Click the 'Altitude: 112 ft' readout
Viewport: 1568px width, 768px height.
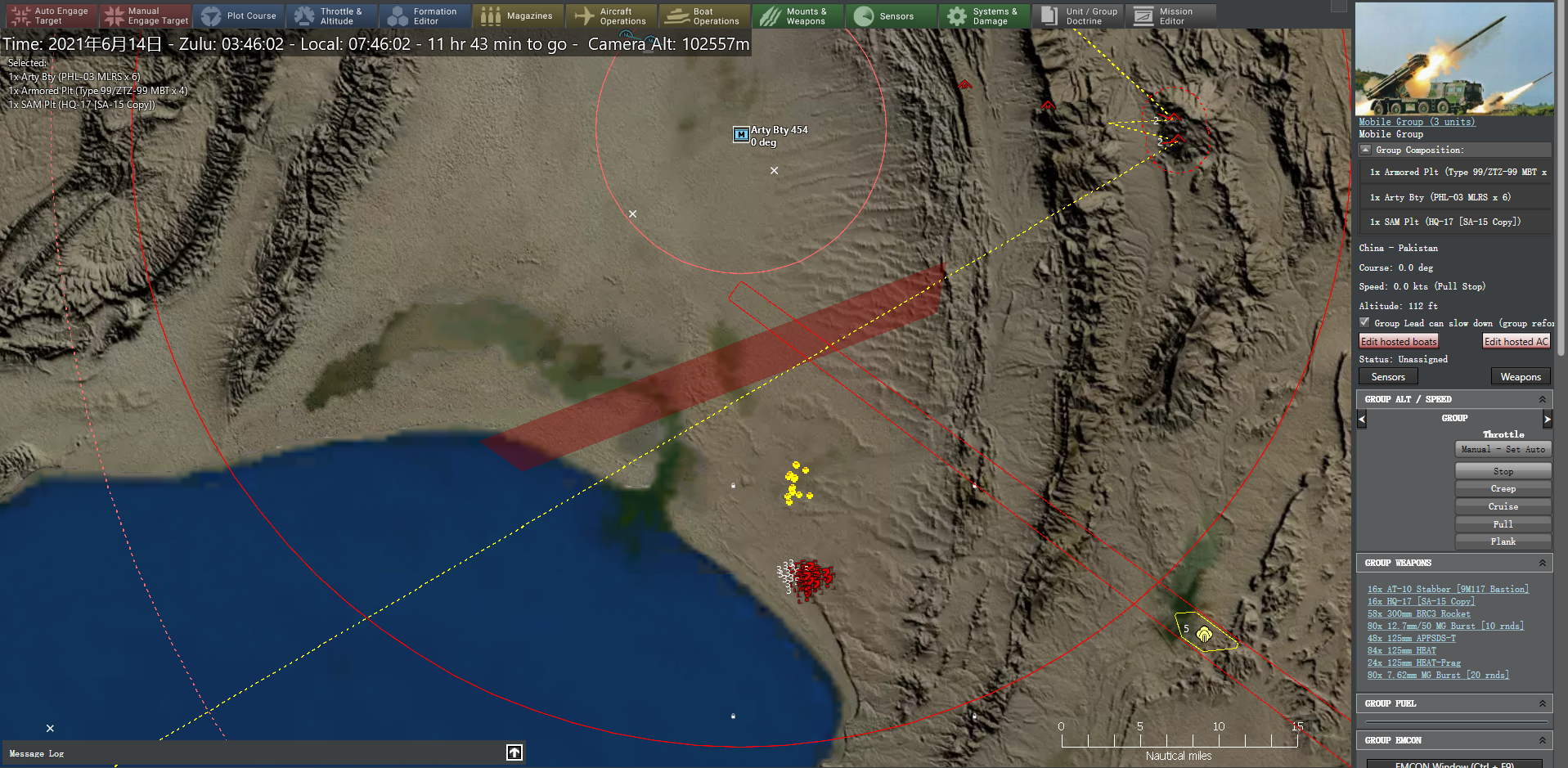(1398, 306)
